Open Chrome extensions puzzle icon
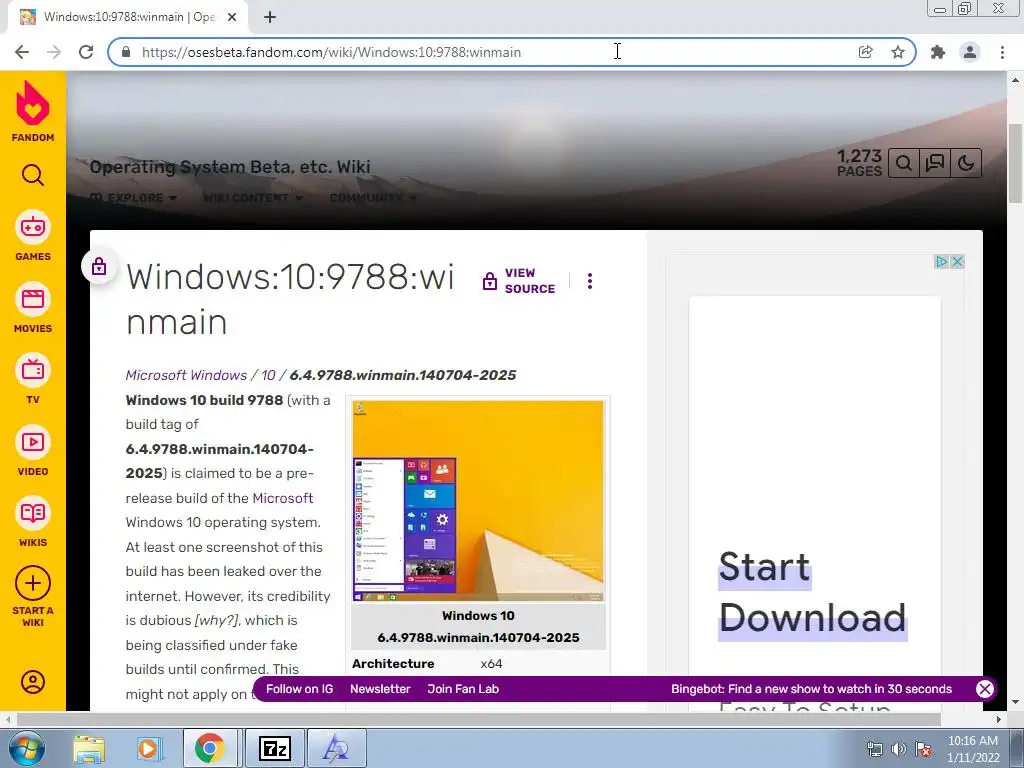This screenshot has width=1024, height=768. tap(938, 52)
